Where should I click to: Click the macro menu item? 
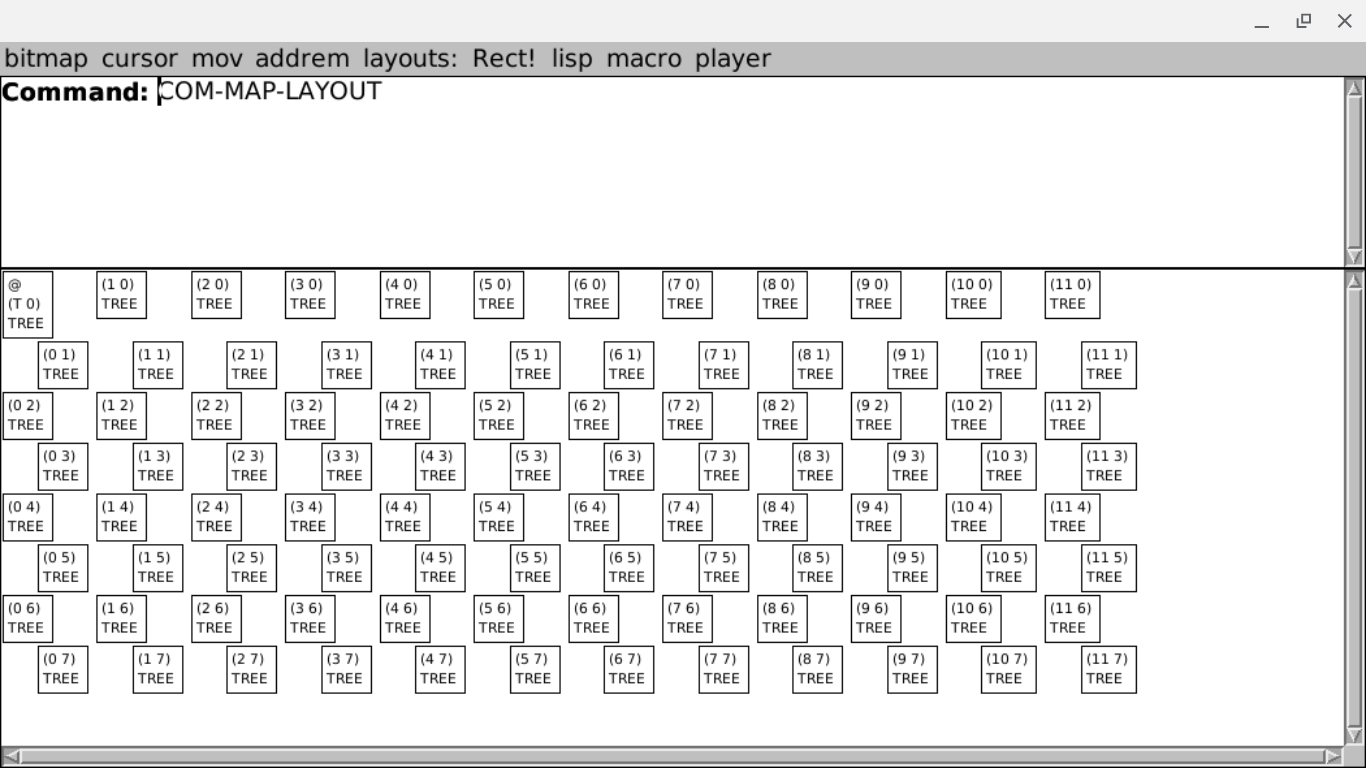coord(643,59)
